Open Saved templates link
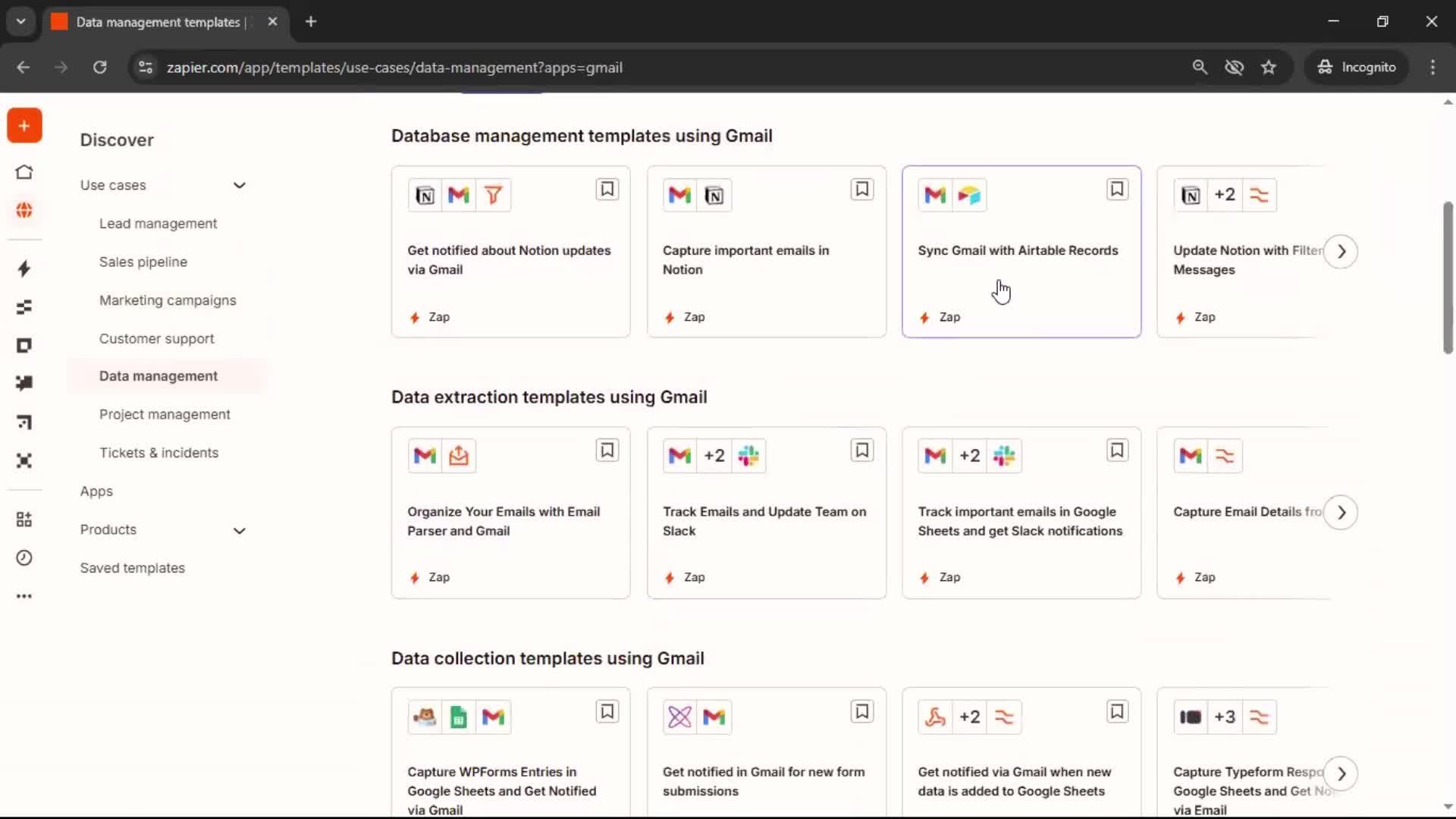The height and width of the screenshot is (819, 1456). tap(133, 568)
